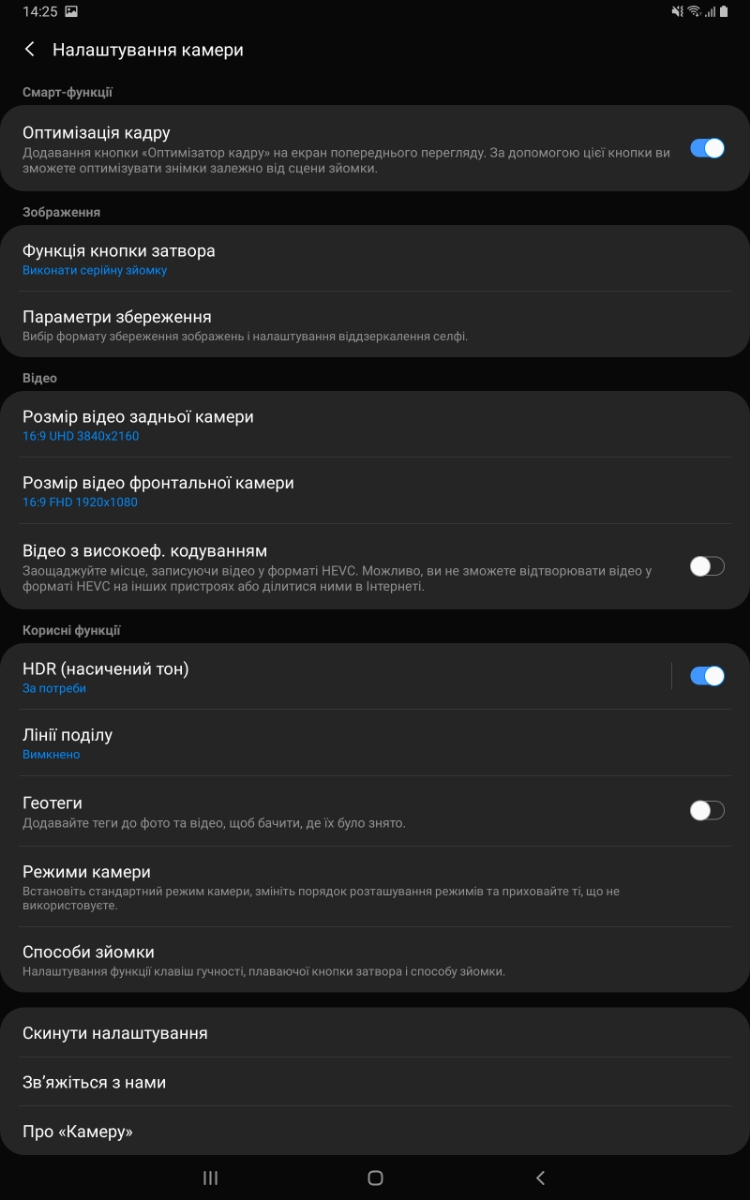Tap the battery status icon

coord(724,12)
